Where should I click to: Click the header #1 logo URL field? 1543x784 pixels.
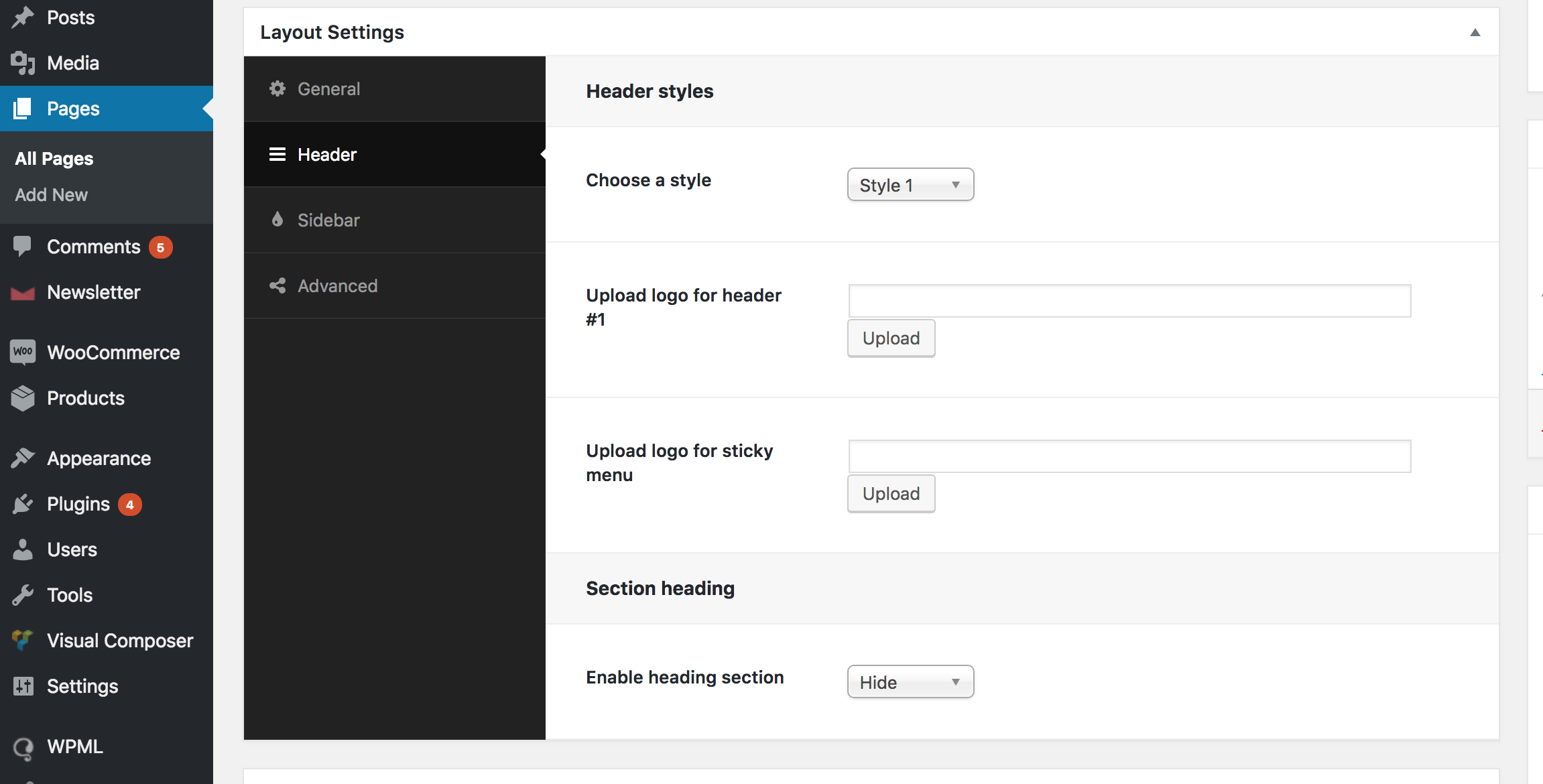(x=1129, y=301)
